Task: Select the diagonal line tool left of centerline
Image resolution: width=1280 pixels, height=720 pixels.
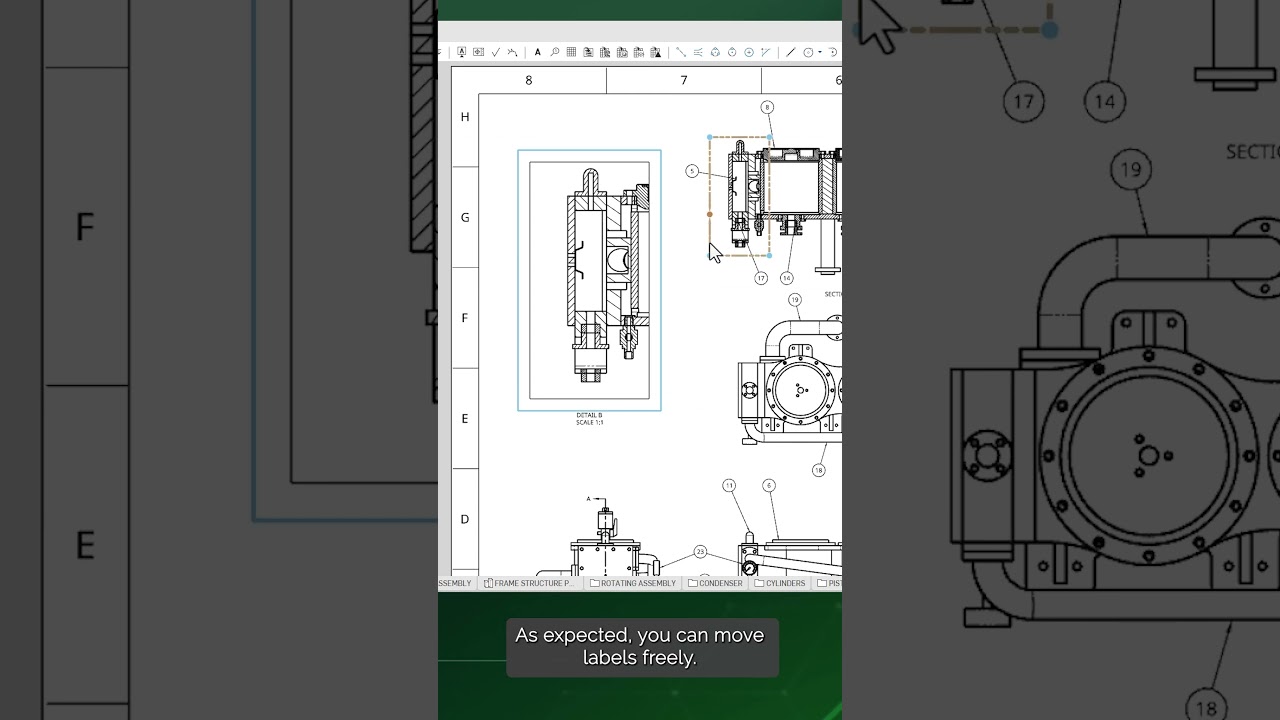Action: click(x=681, y=52)
